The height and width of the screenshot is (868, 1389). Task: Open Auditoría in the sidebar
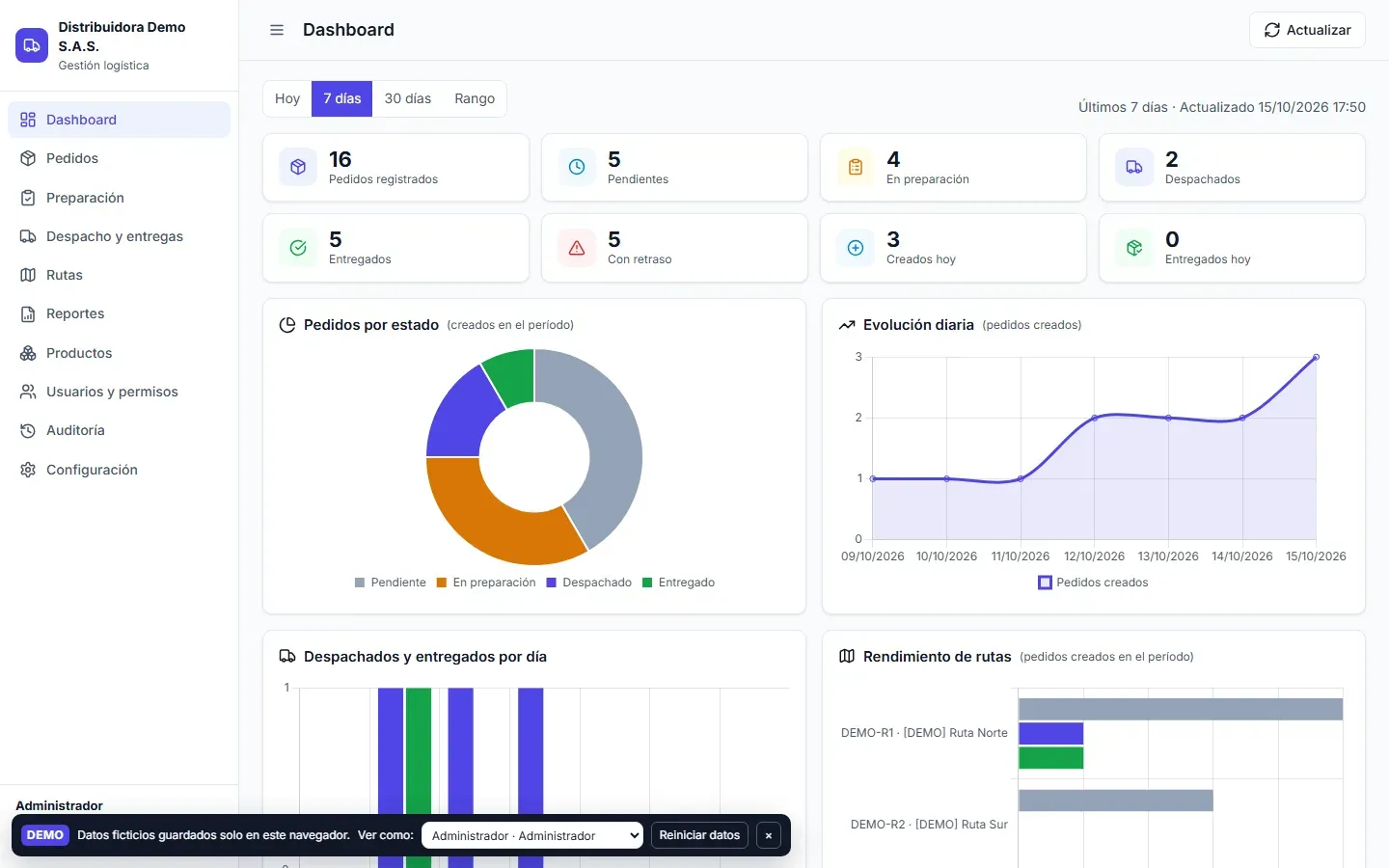click(x=119, y=430)
